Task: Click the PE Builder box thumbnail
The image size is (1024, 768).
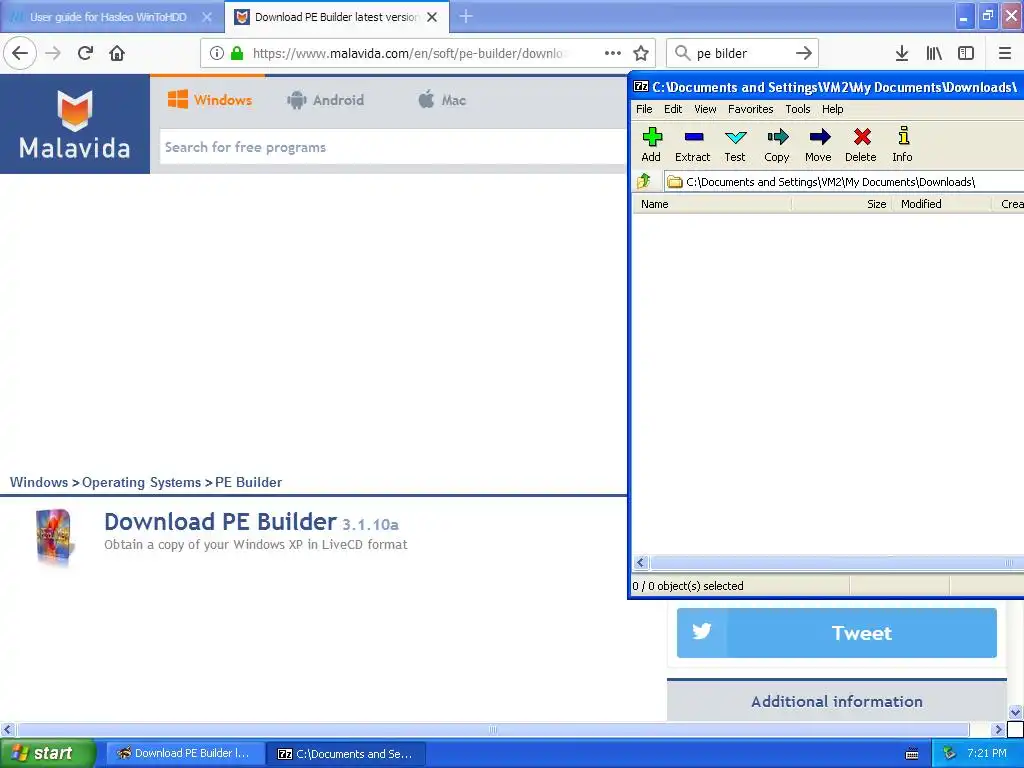Action: 54,537
